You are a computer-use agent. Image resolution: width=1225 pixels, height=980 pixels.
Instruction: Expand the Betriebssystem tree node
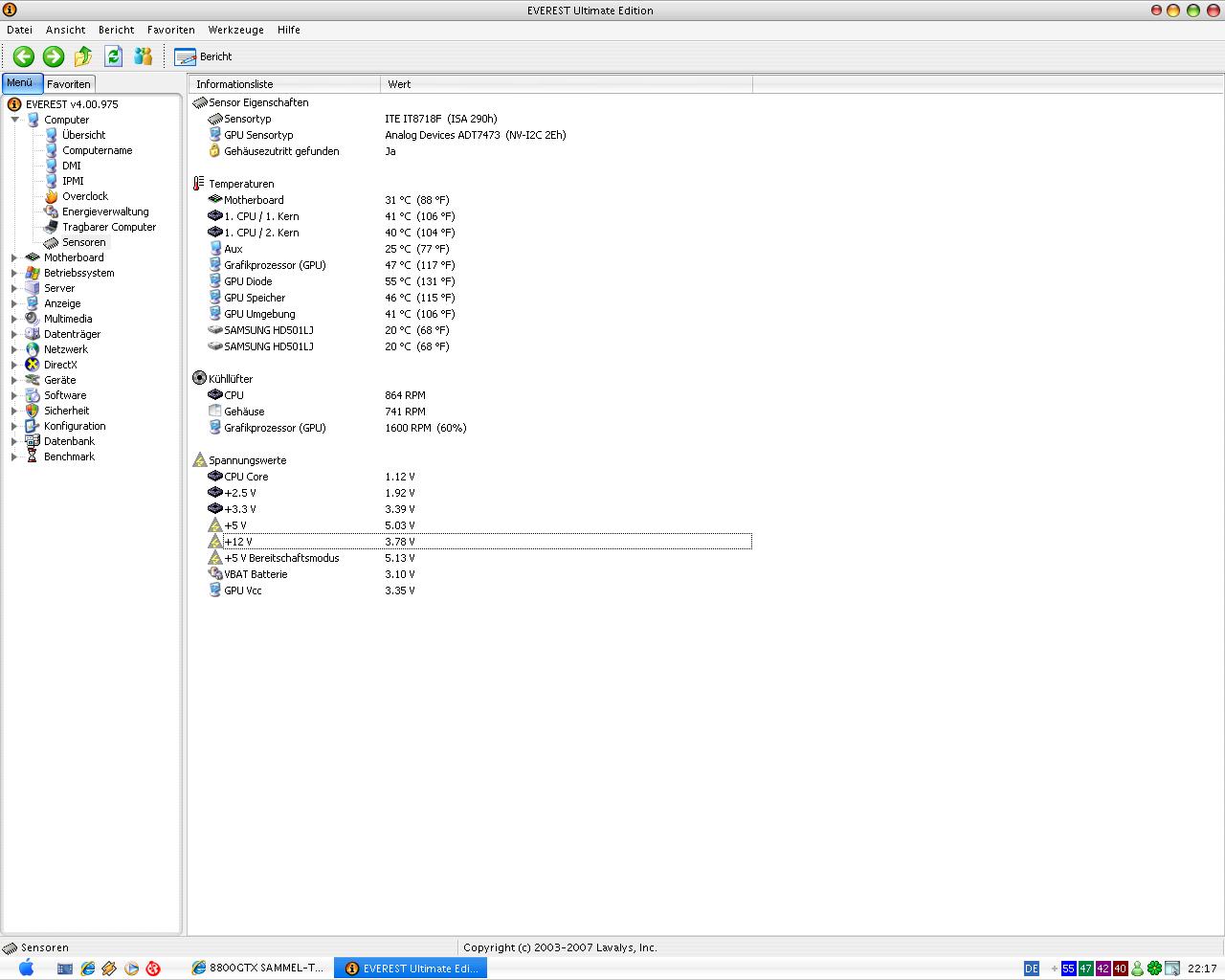tap(14, 273)
